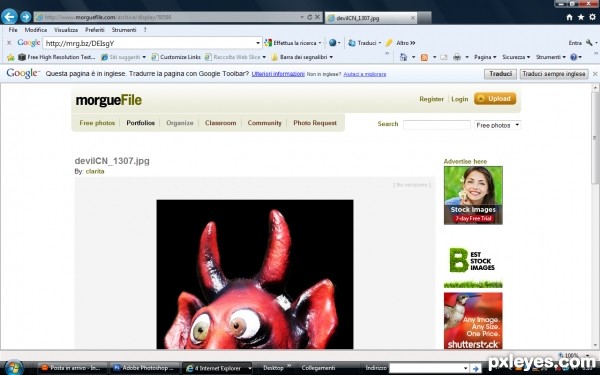Click the add to favorites bar star icon
The width and height of the screenshot is (600, 375).
point(10,57)
